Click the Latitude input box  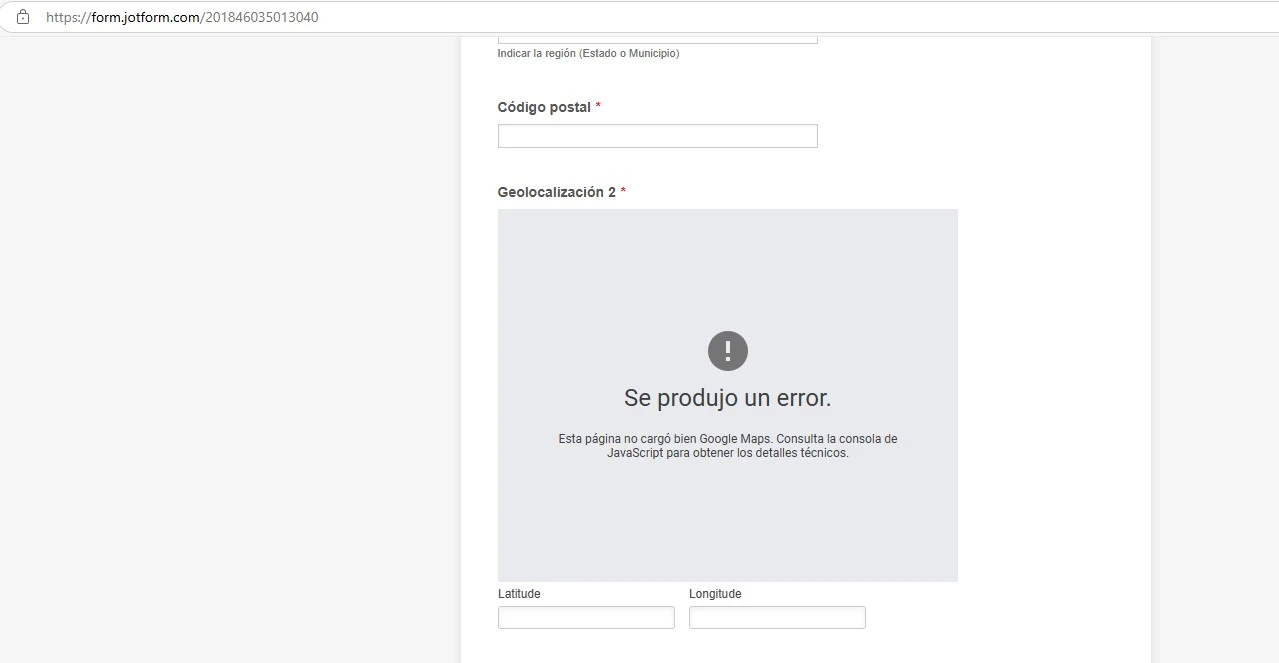point(585,617)
